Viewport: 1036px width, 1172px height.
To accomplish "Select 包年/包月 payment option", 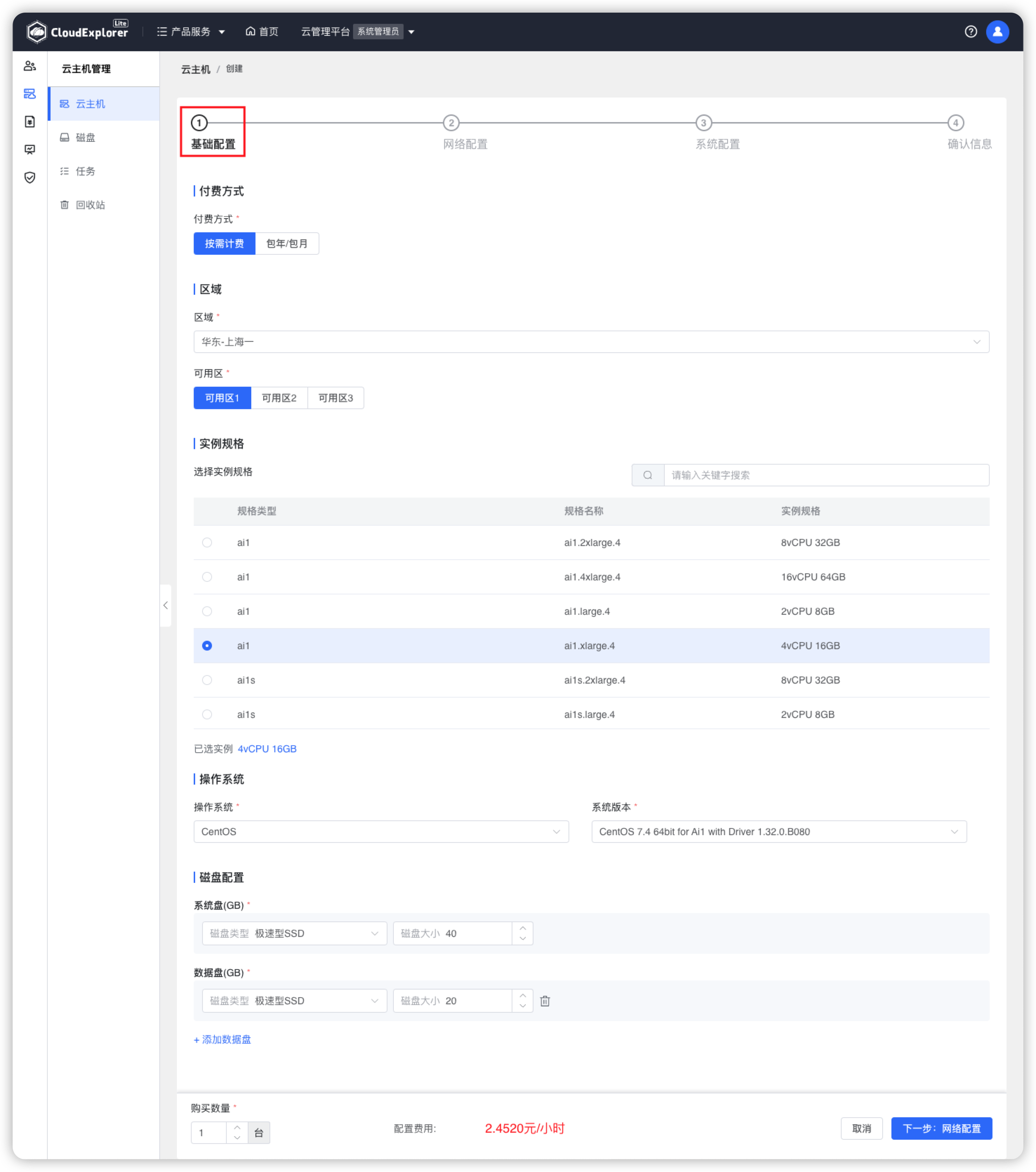I will [x=287, y=244].
